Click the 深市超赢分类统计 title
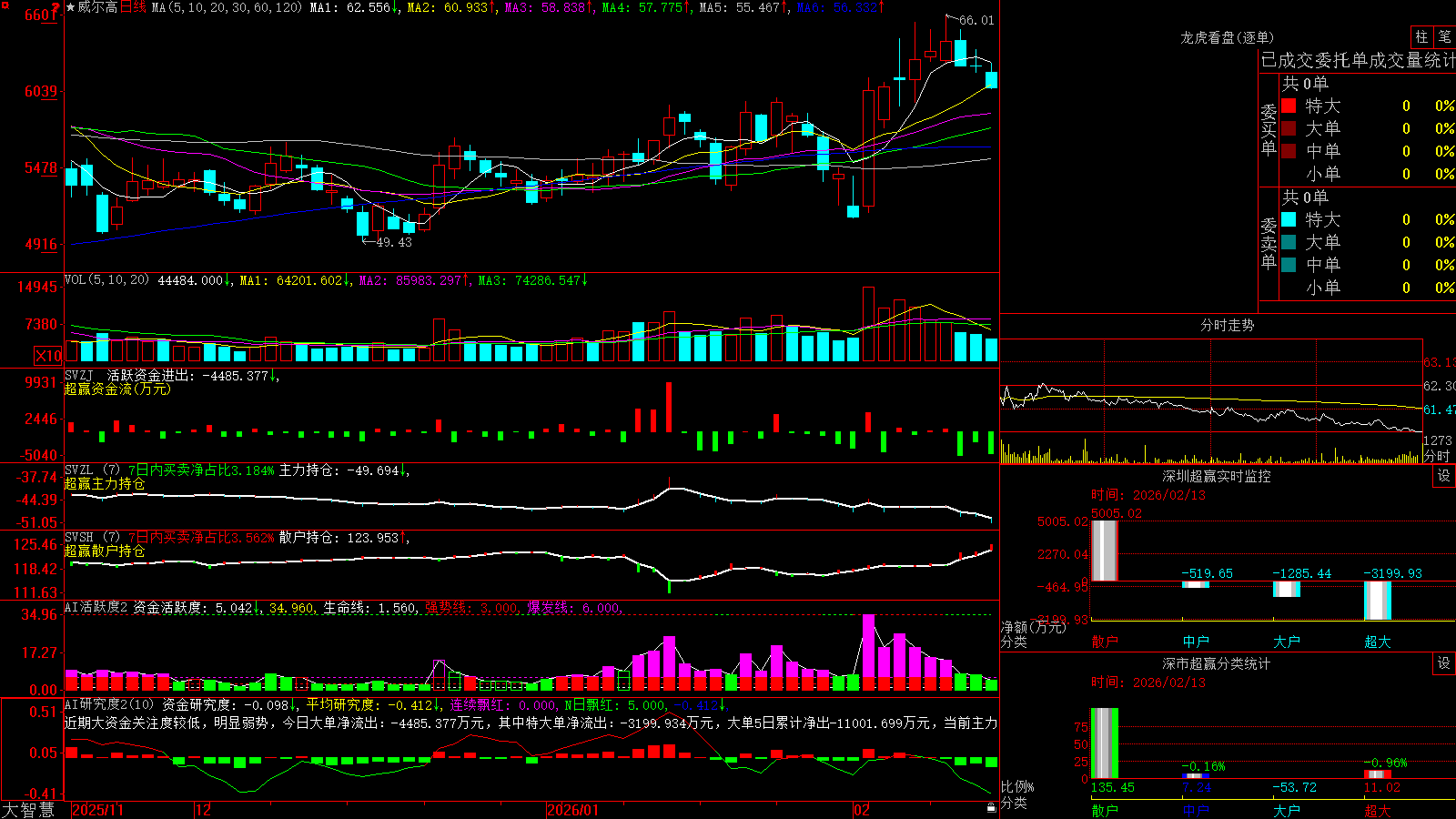The height and width of the screenshot is (819, 1456). [1217, 663]
